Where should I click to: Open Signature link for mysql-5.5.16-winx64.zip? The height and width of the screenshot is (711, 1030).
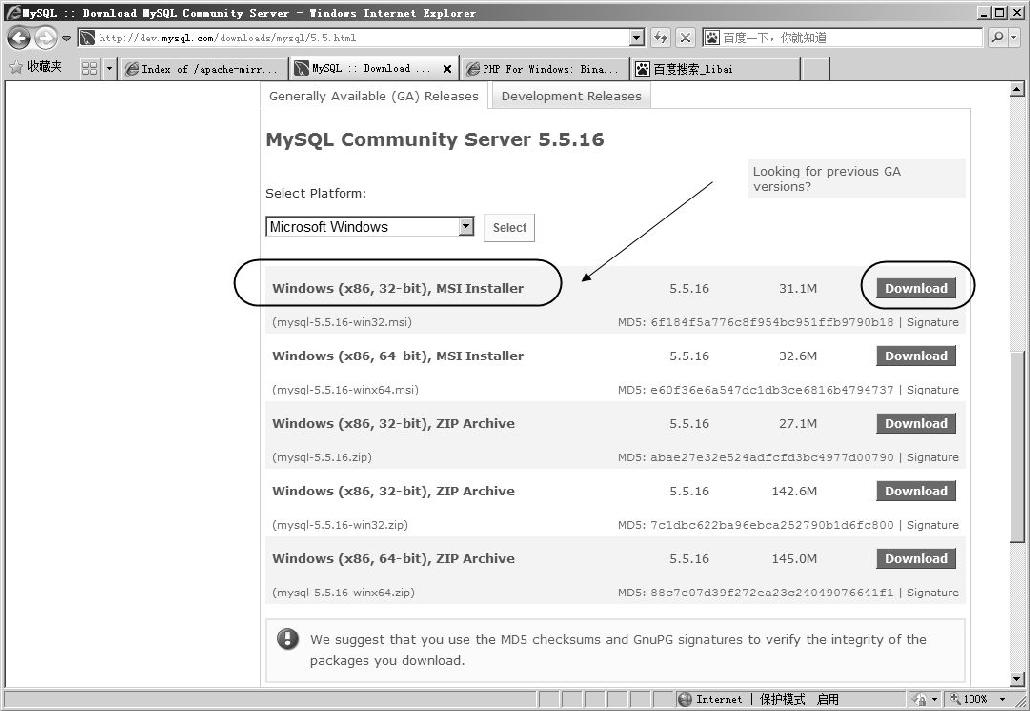[933, 593]
